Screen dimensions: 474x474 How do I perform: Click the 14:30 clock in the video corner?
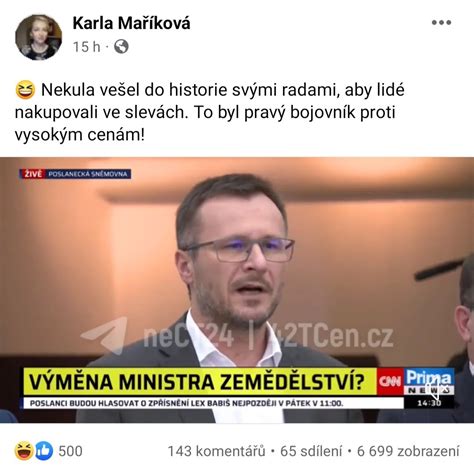click(x=429, y=403)
